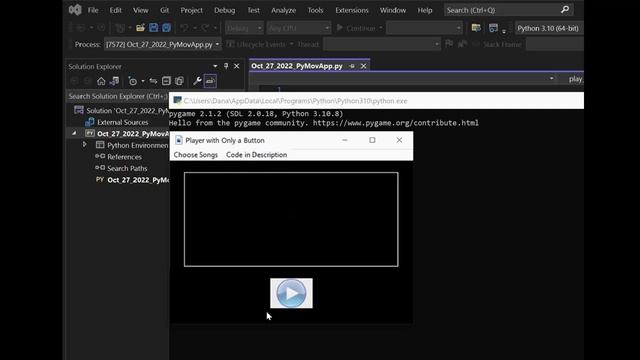
Task: Click the Properties wrench icon
Action: (x=197, y=81)
